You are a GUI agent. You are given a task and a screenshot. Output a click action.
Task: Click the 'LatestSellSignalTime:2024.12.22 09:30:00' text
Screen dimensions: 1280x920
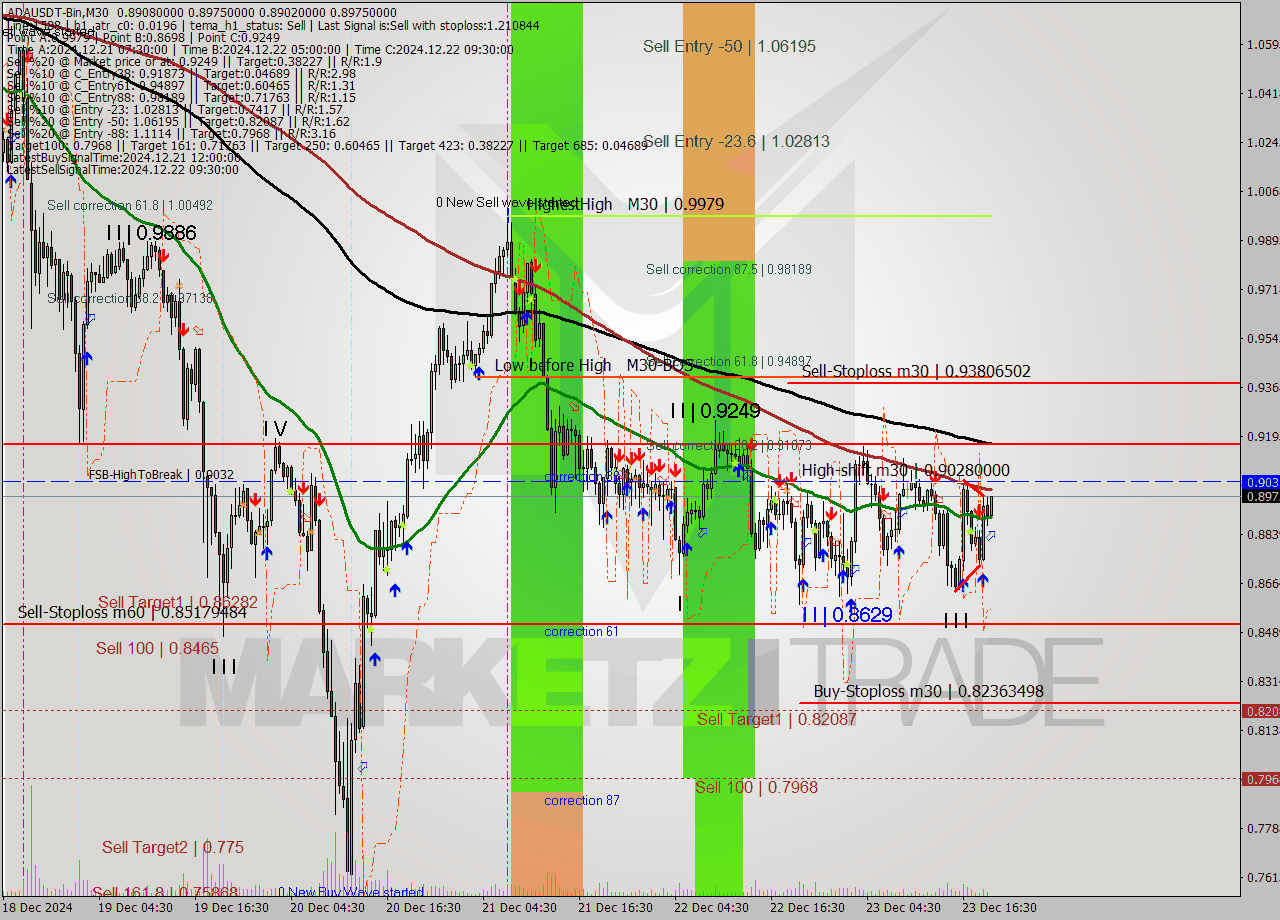[x=122, y=170]
